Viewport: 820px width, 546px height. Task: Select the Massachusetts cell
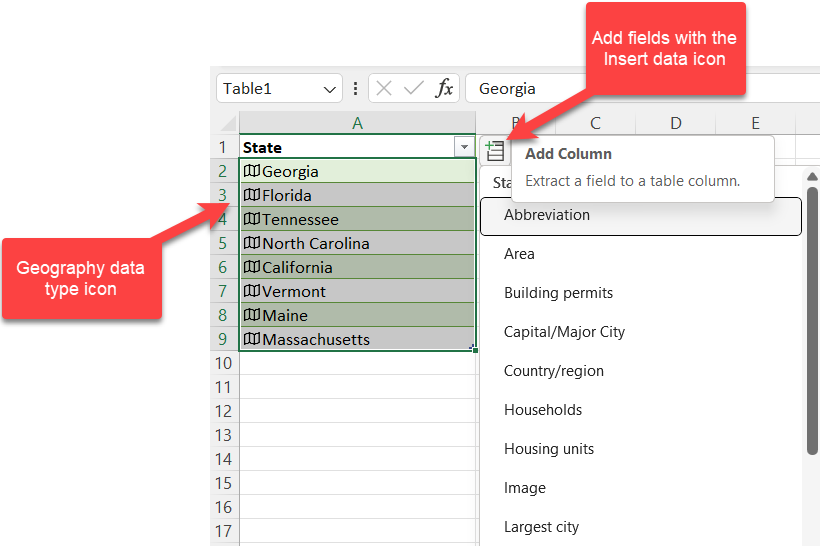[x=358, y=339]
